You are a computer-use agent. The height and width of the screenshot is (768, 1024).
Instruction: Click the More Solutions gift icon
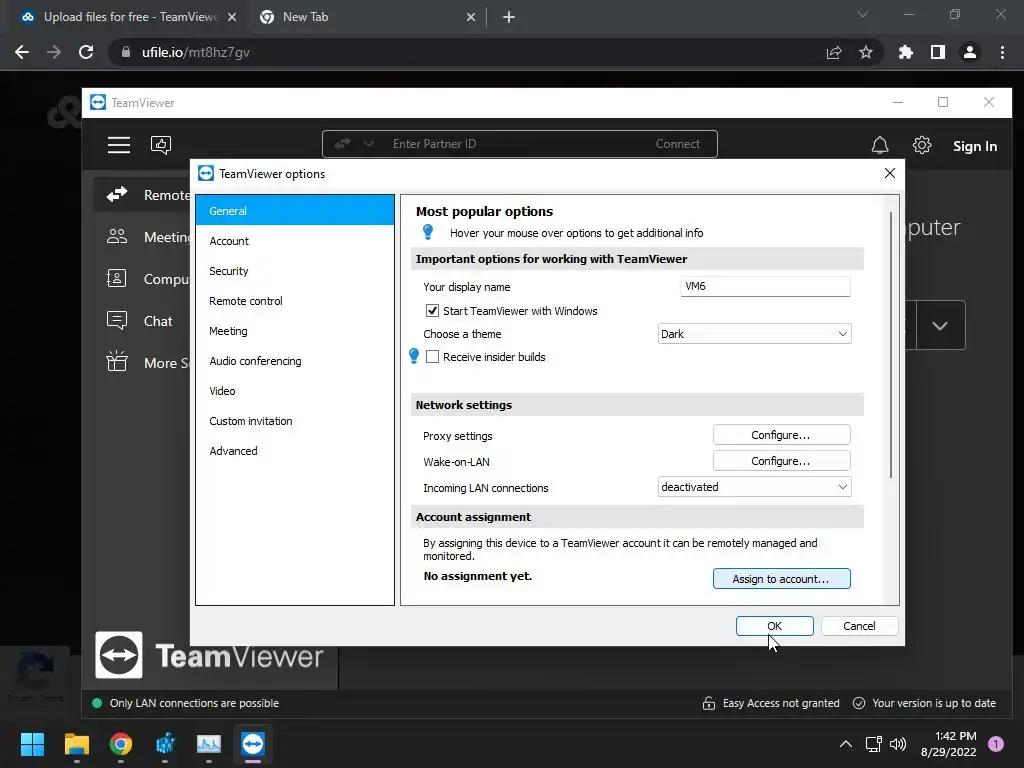point(117,361)
